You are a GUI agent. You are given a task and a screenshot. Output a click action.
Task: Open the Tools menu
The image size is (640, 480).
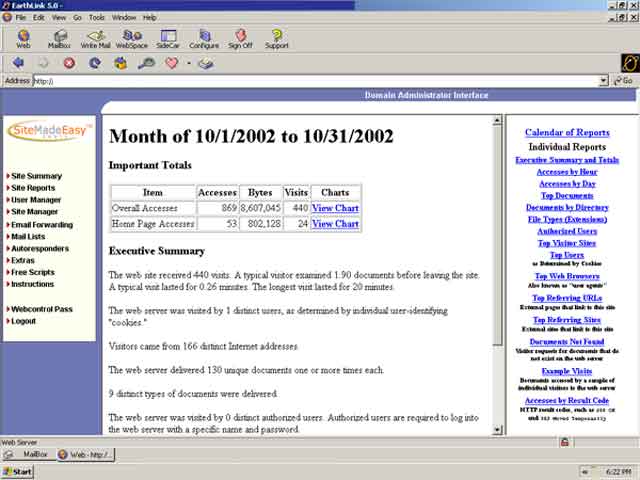click(x=96, y=17)
